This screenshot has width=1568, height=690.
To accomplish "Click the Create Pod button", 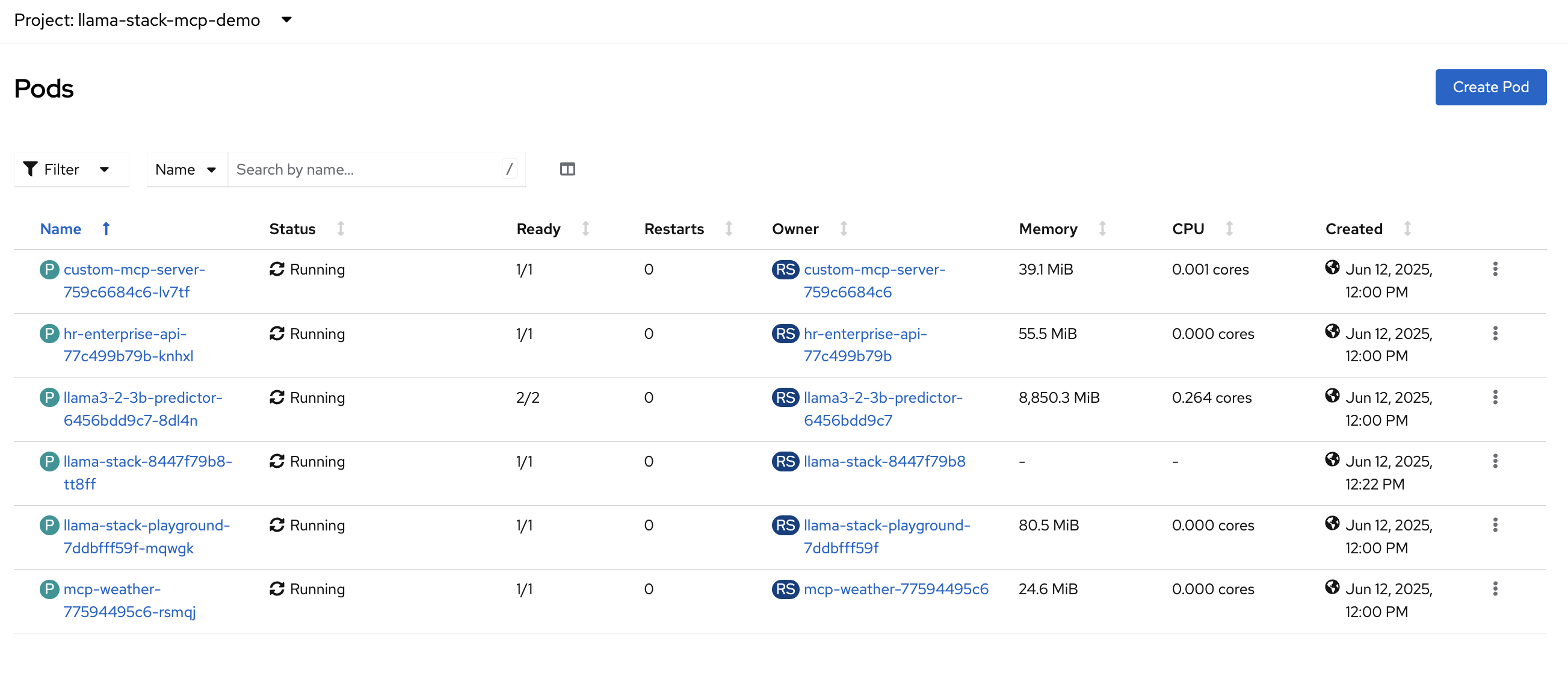I will coord(1490,87).
